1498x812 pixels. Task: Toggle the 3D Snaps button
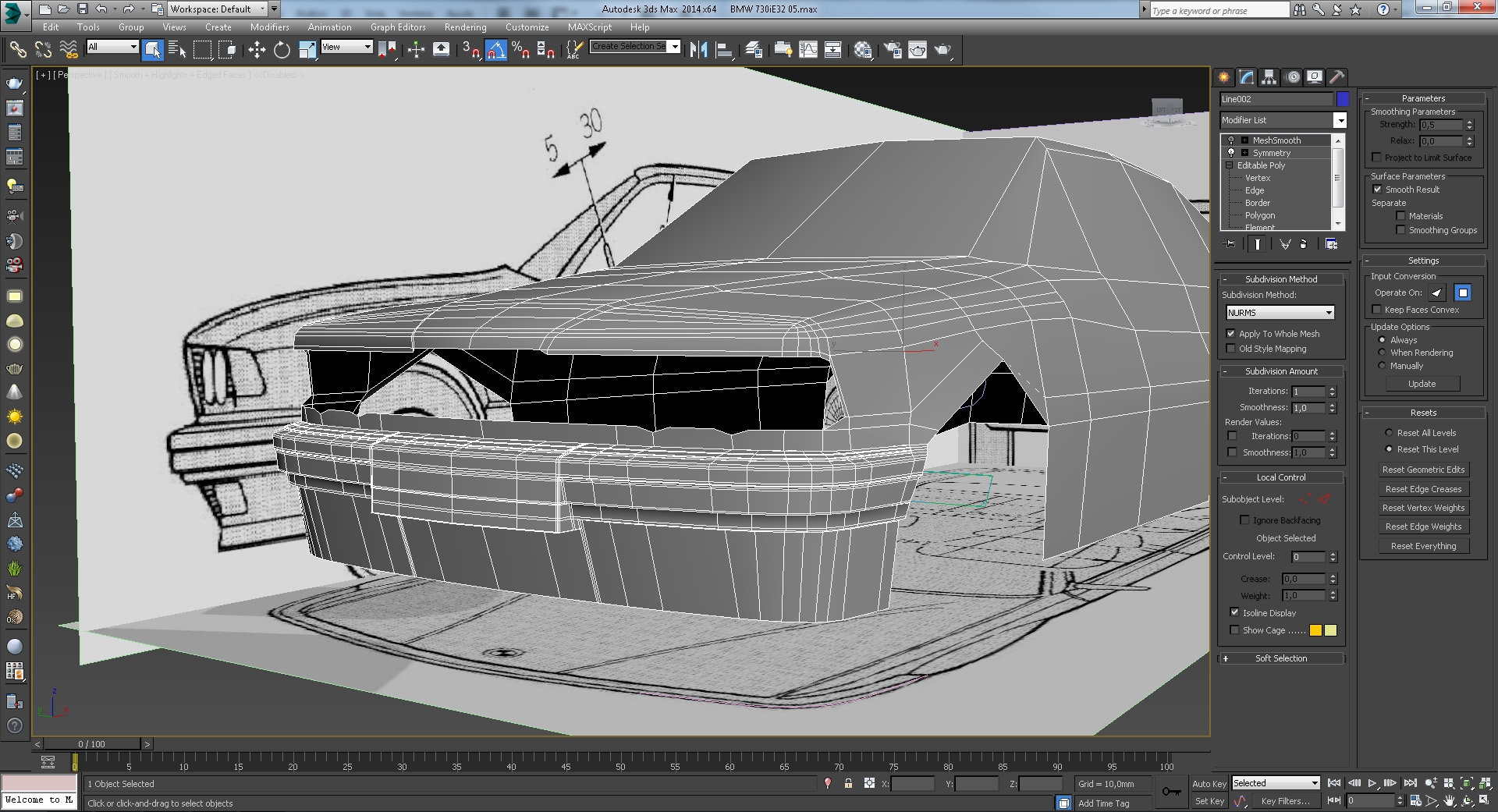click(470, 50)
